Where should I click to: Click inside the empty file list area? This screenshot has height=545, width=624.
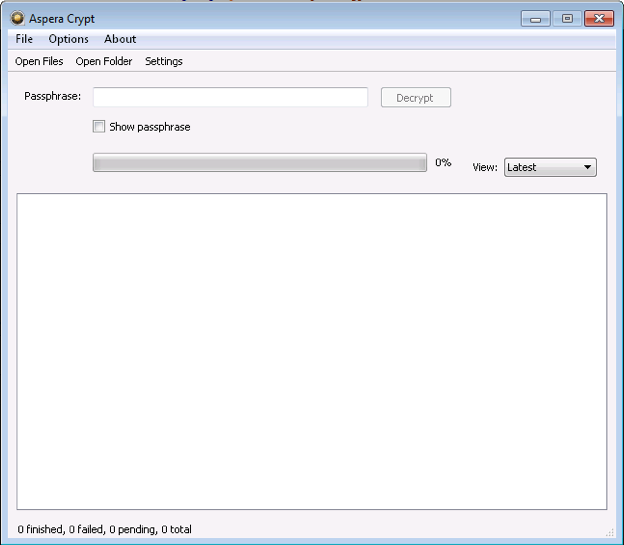(311, 351)
